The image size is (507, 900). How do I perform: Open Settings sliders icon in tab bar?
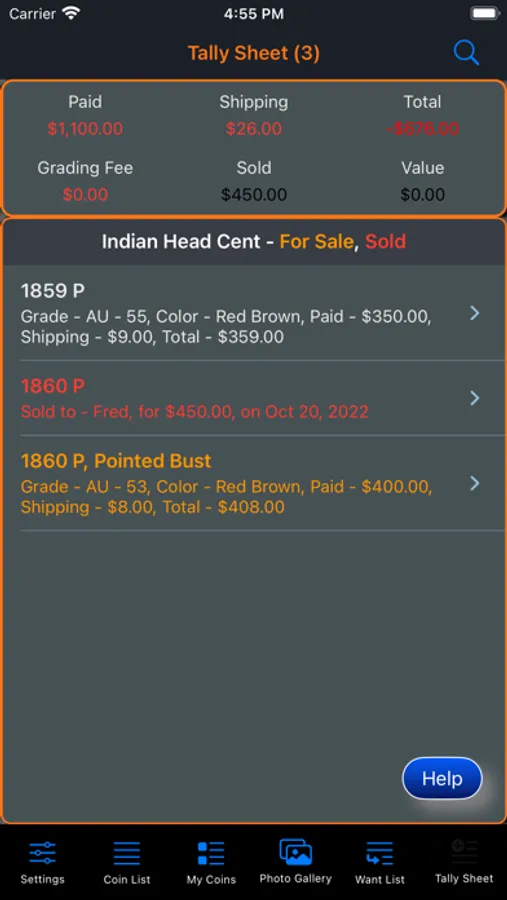coord(42,853)
